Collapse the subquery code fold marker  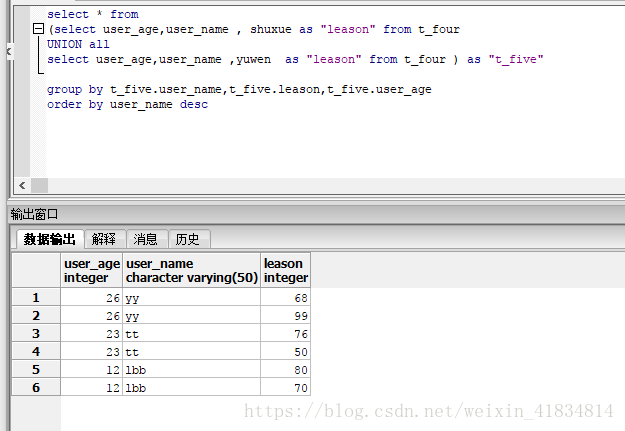pos(38,29)
